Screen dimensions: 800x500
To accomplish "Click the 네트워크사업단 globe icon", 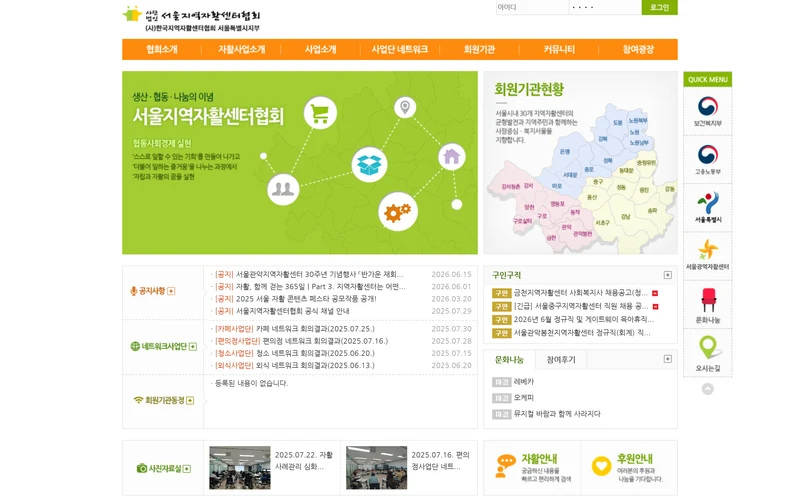I will point(135,346).
